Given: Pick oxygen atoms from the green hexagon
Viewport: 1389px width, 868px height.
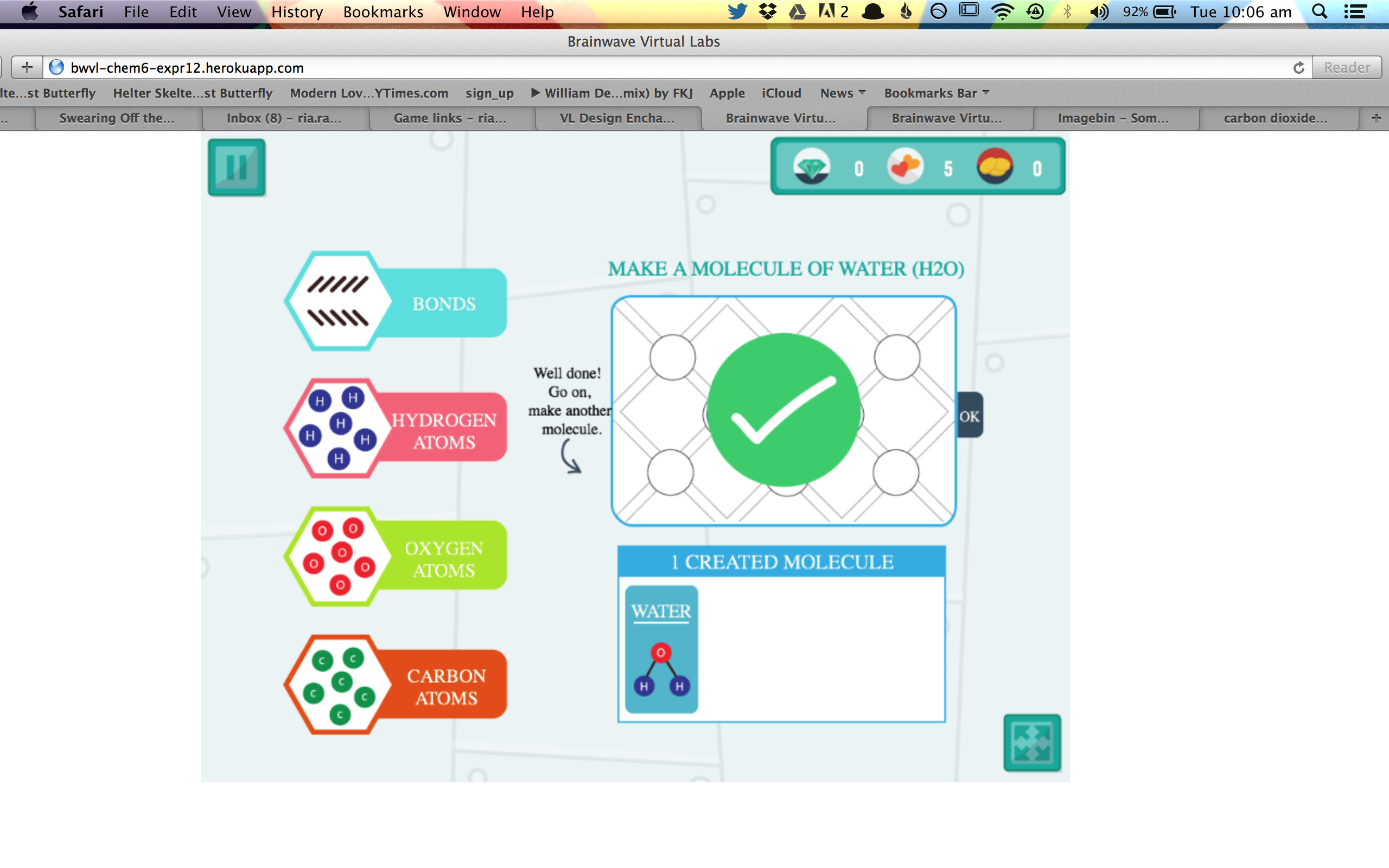Looking at the screenshot, I should click(338, 556).
